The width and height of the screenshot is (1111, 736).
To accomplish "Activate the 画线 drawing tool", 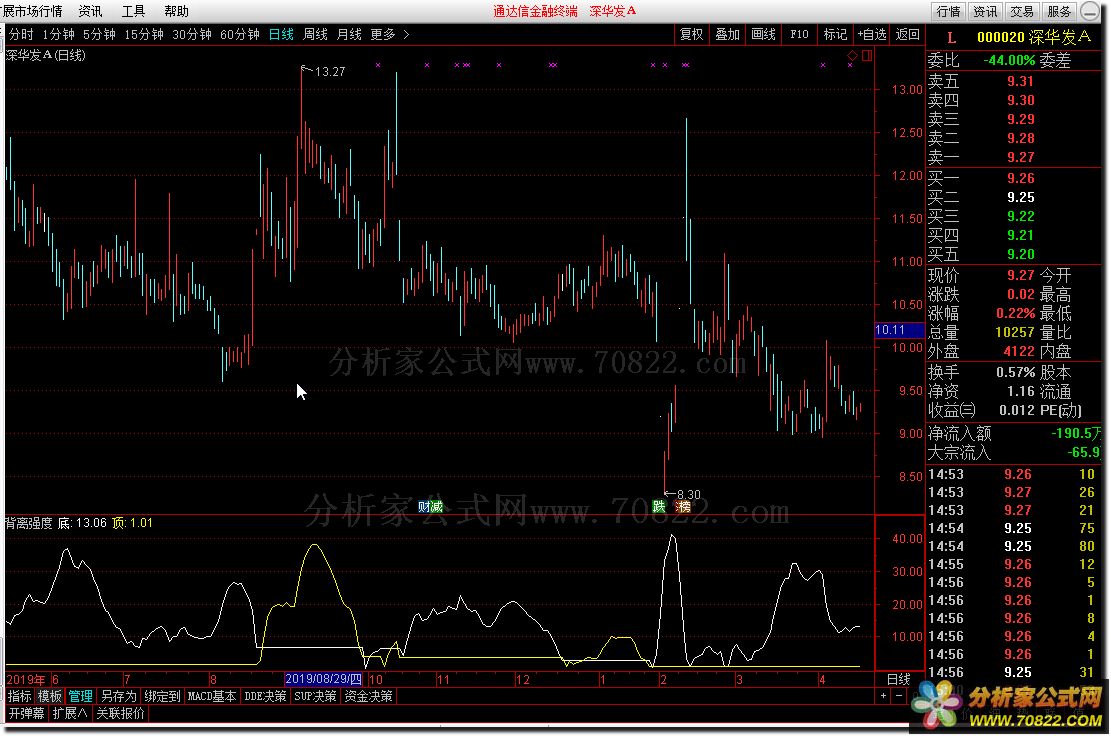I will coord(763,34).
